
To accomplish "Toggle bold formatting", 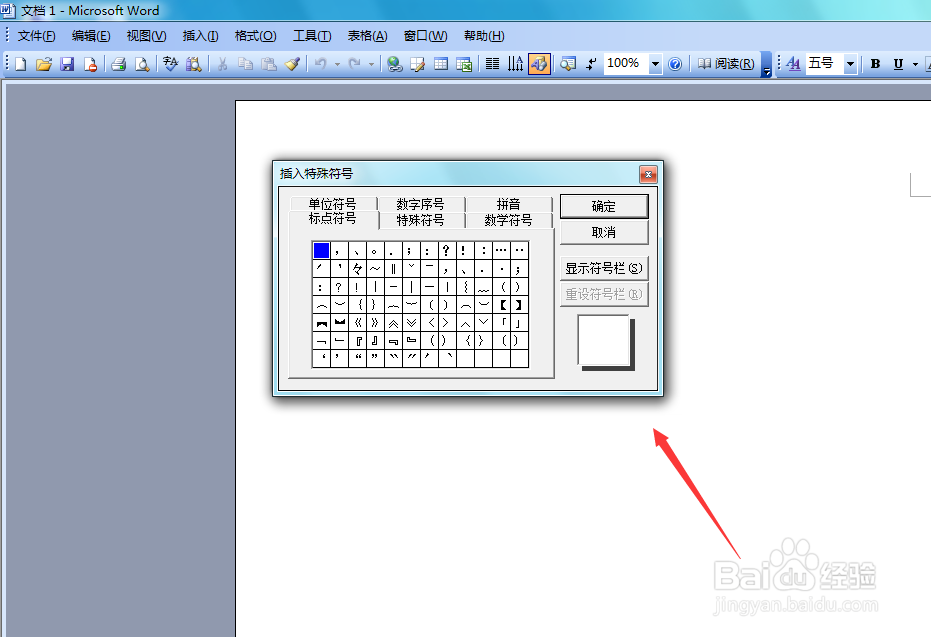I will tap(874, 63).
